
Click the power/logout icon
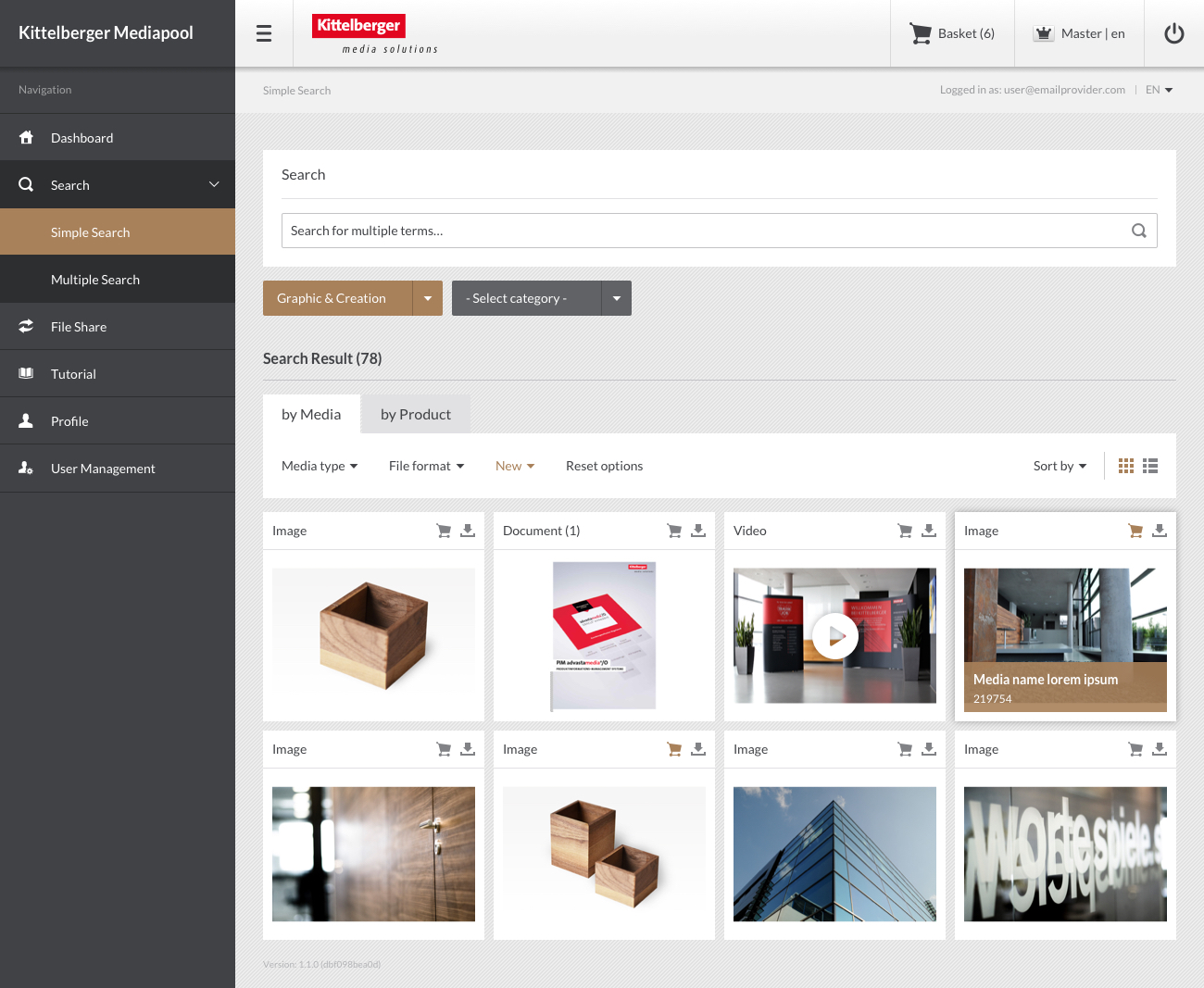click(x=1173, y=32)
